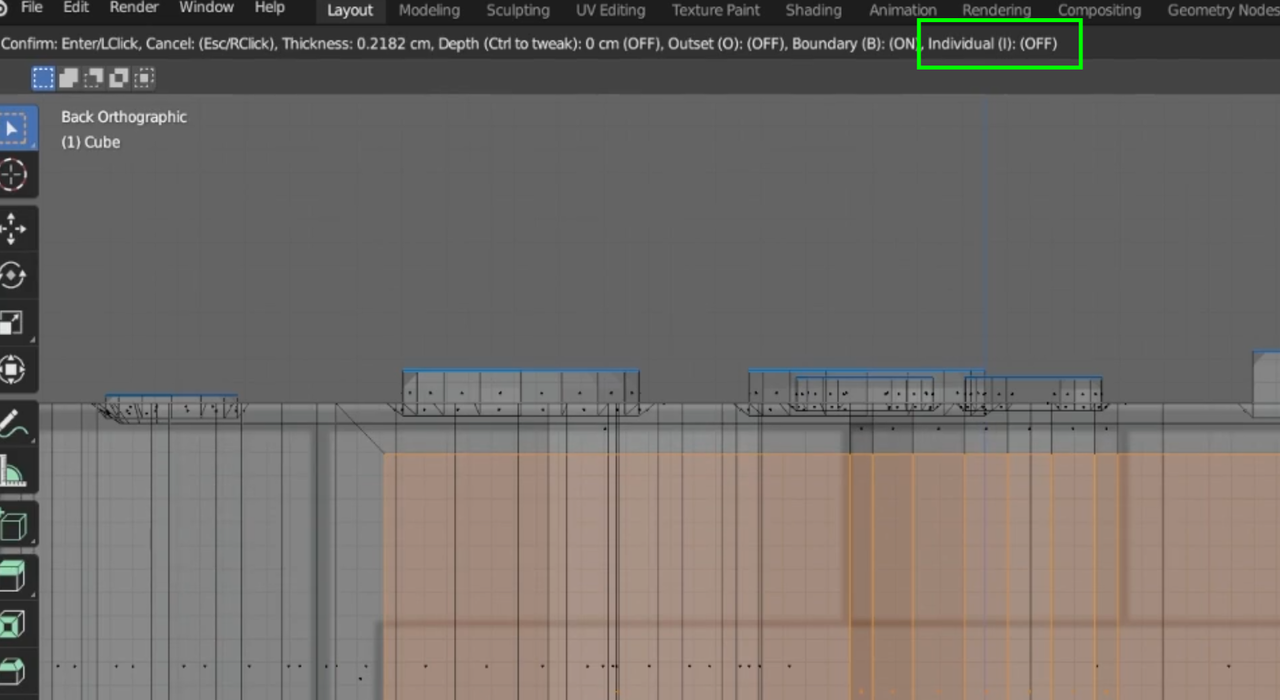Set selection mode to intersect
Image resolution: width=1280 pixels, height=700 pixels.
pyautogui.click(x=145, y=78)
